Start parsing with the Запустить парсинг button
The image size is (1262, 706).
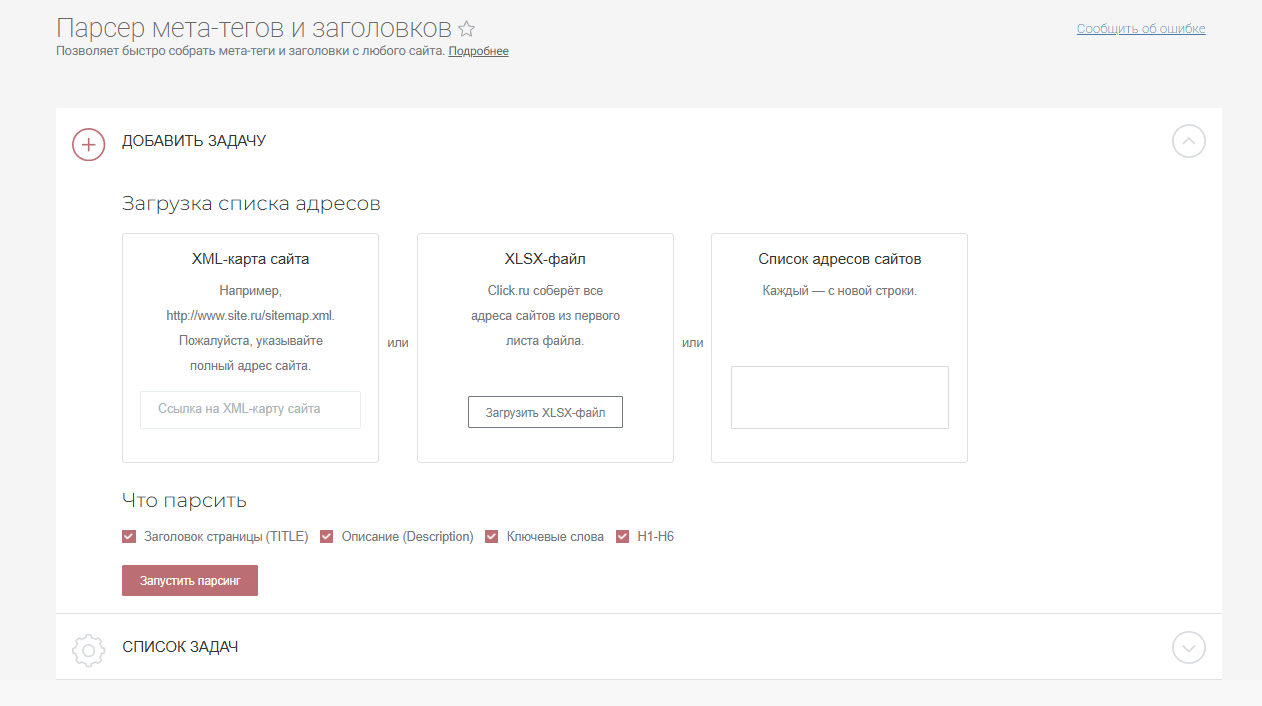(x=190, y=581)
